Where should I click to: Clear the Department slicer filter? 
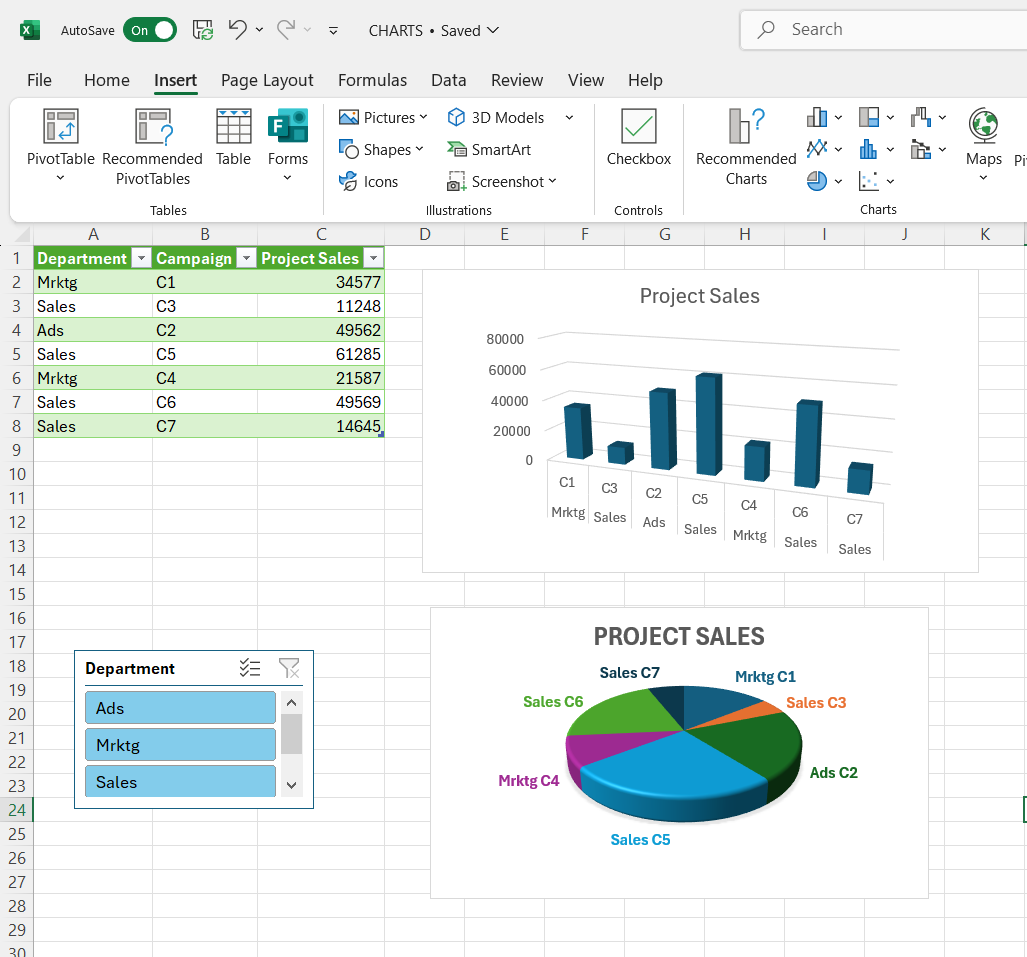[x=289, y=668]
